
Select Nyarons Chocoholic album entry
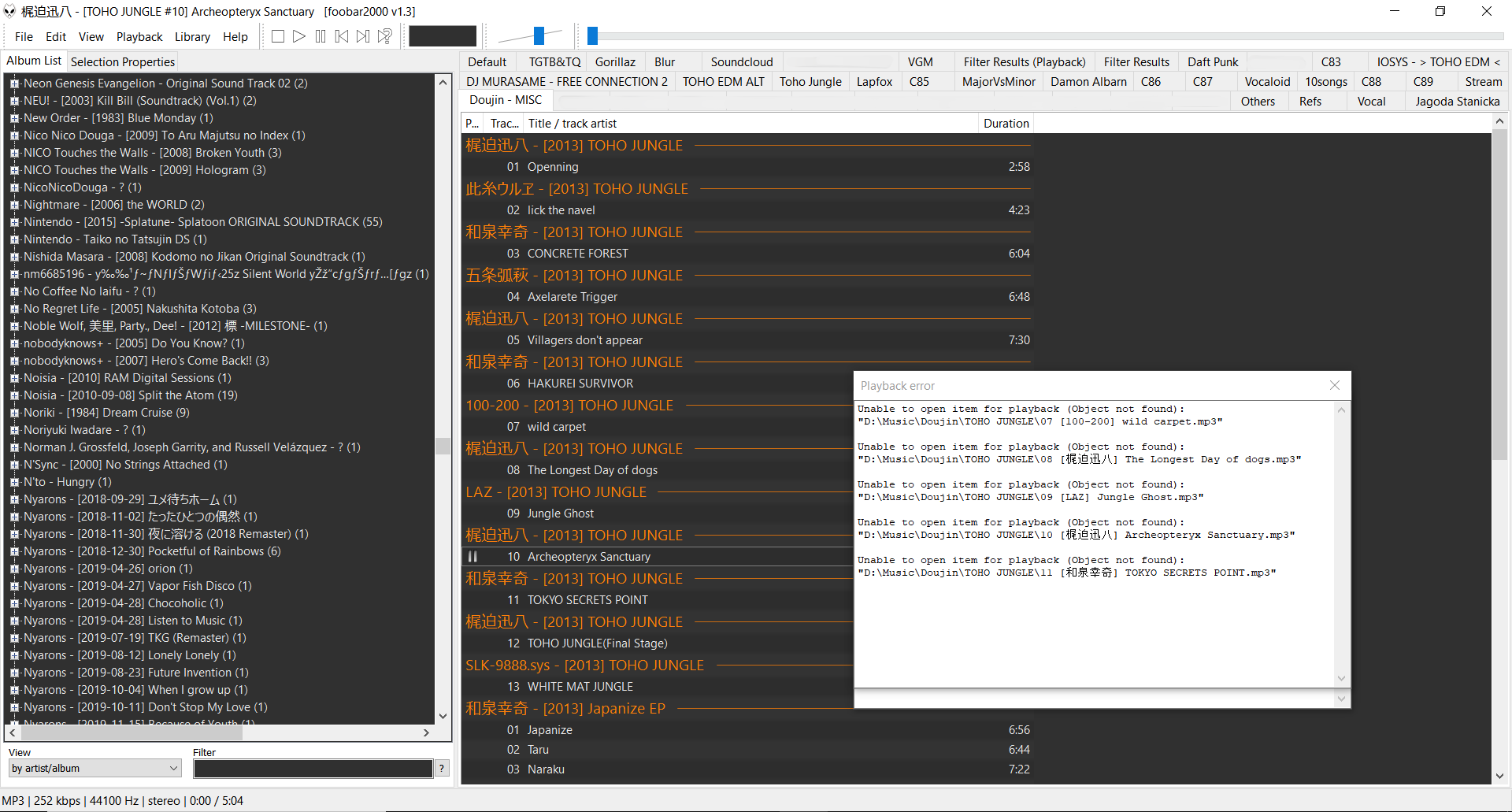click(x=124, y=603)
